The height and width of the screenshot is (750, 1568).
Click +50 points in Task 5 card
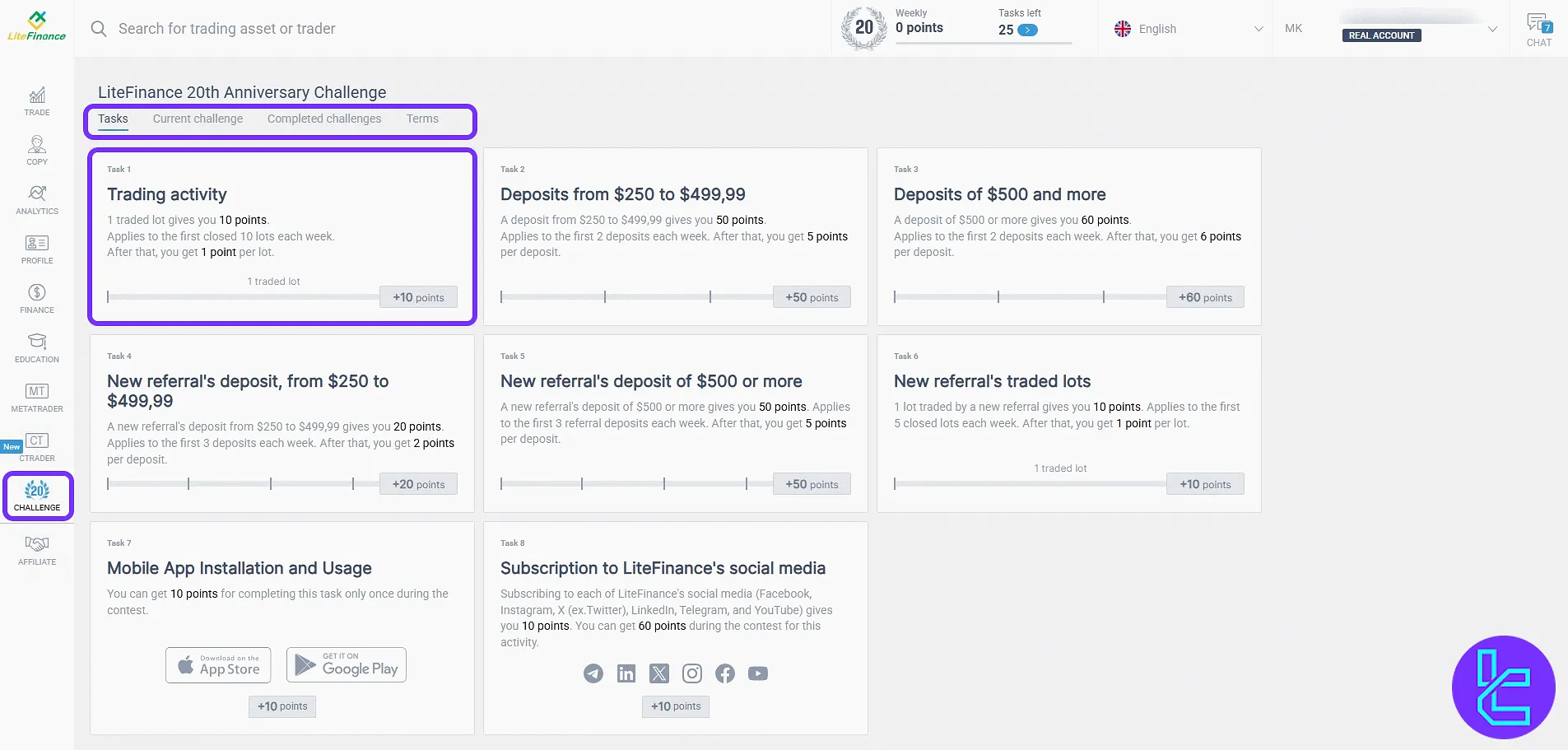tap(812, 484)
